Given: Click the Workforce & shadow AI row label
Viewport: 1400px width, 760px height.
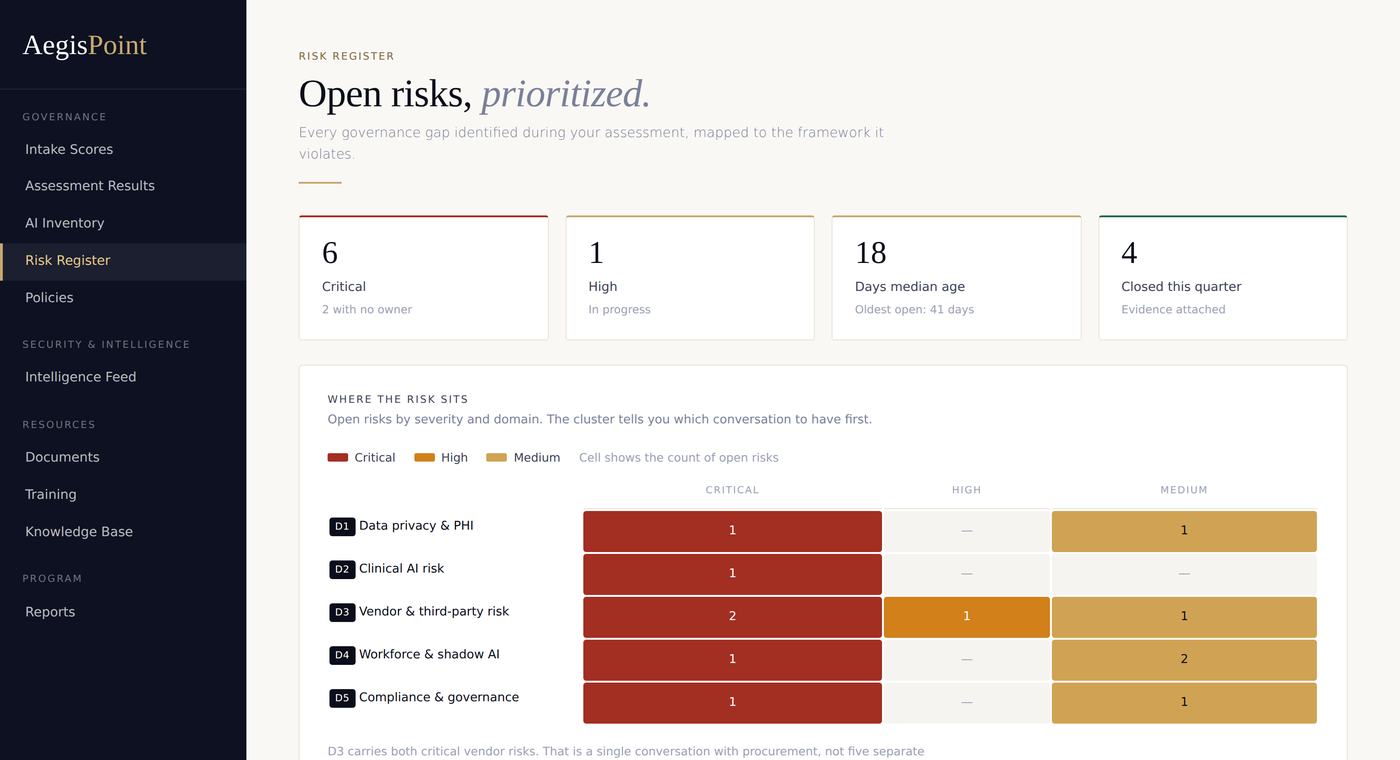Looking at the screenshot, I should [x=429, y=654].
